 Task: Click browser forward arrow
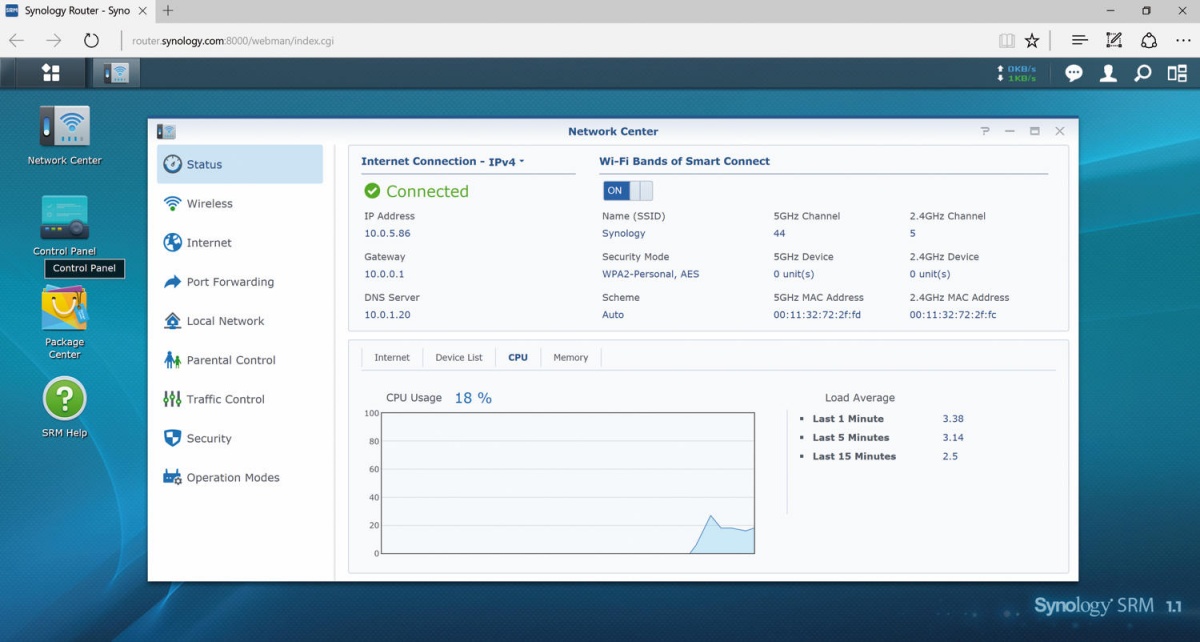pos(54,40)
